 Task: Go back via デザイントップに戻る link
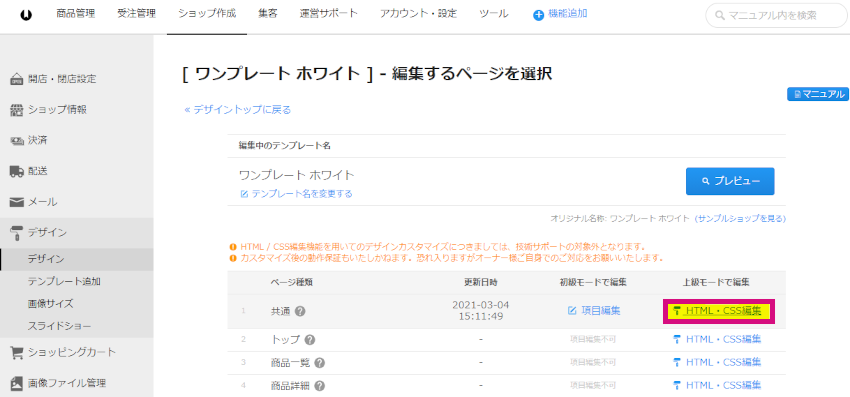237,110
